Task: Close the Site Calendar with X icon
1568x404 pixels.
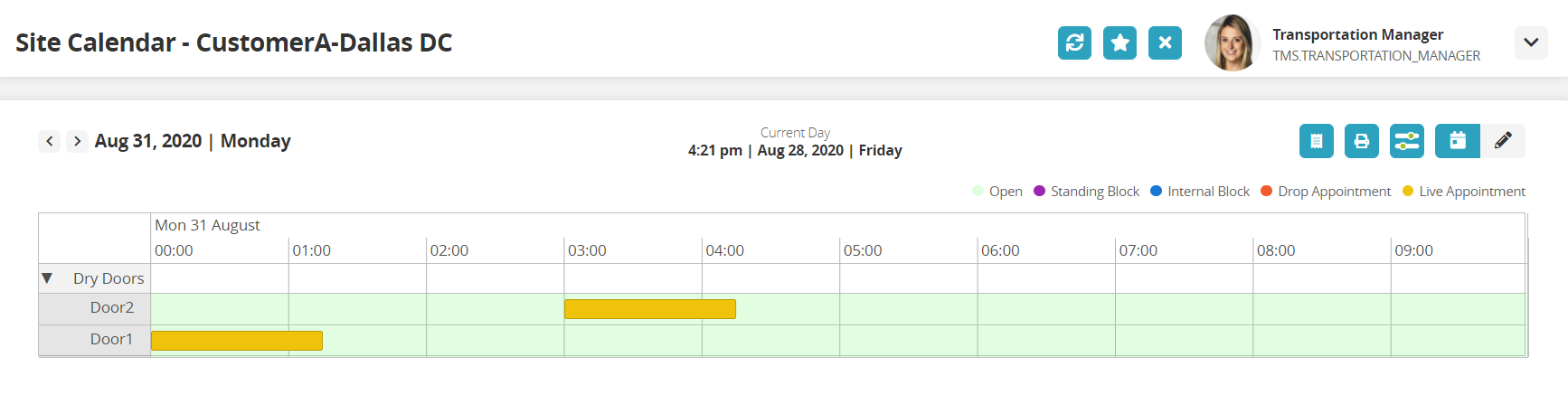Action: pyautogui.click(x=1165, y=42)
